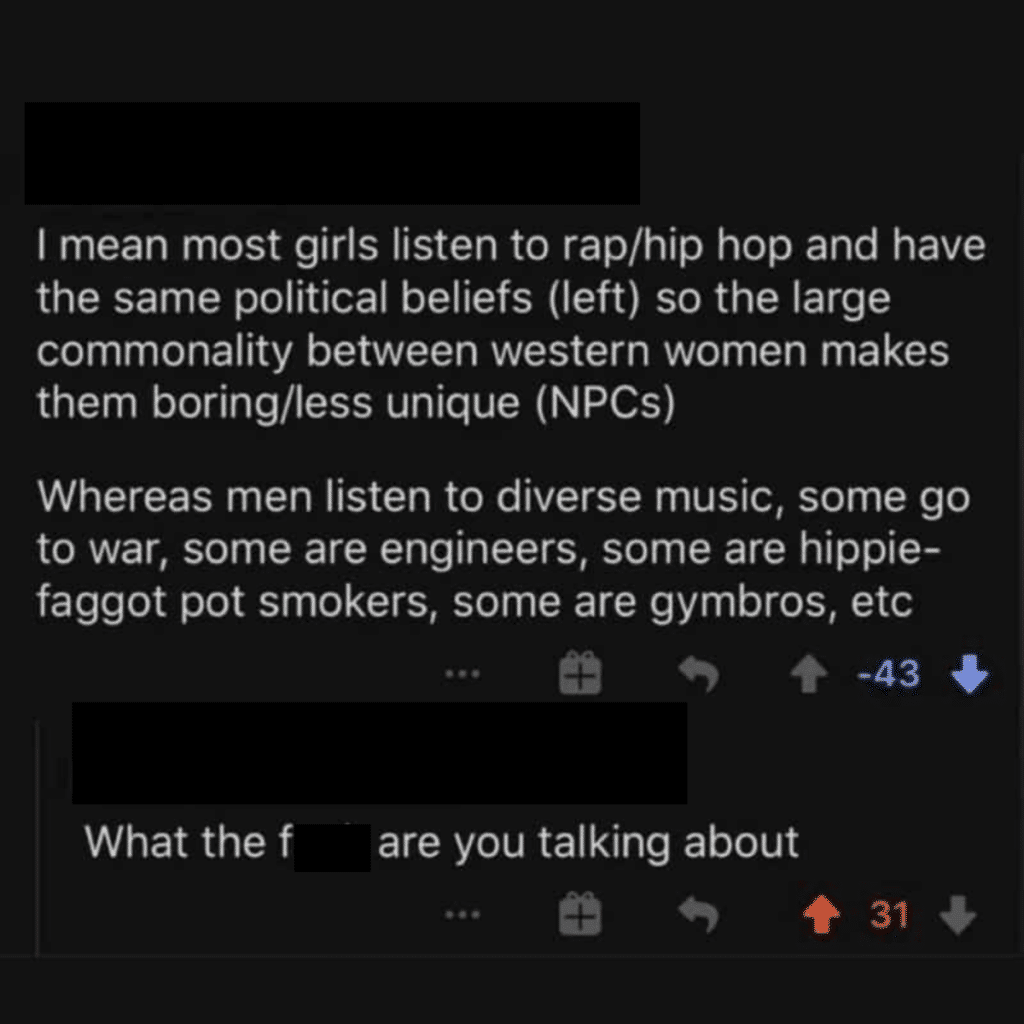
Task: Click the -43 score count
Action: coord(889,673)
